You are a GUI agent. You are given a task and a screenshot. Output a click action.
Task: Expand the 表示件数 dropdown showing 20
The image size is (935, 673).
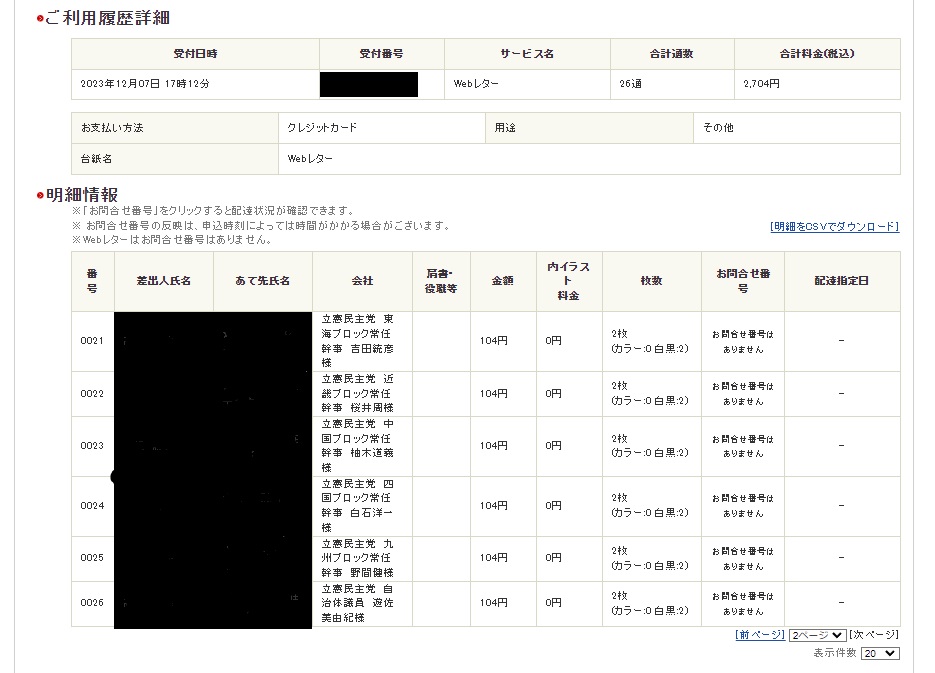[x=879, y=654]
